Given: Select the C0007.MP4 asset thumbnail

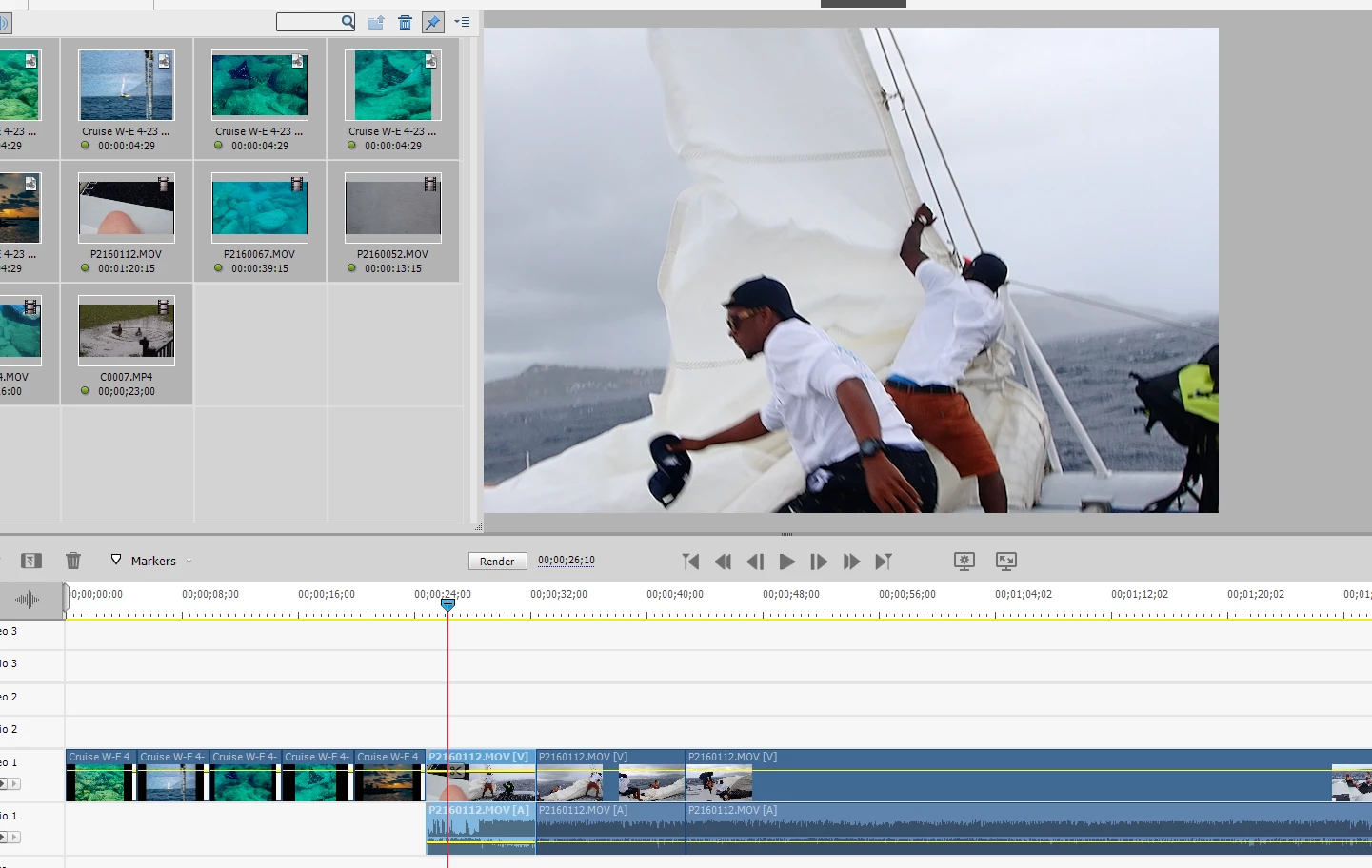Looking at the screenshot, I should click(x=127, y=331).
